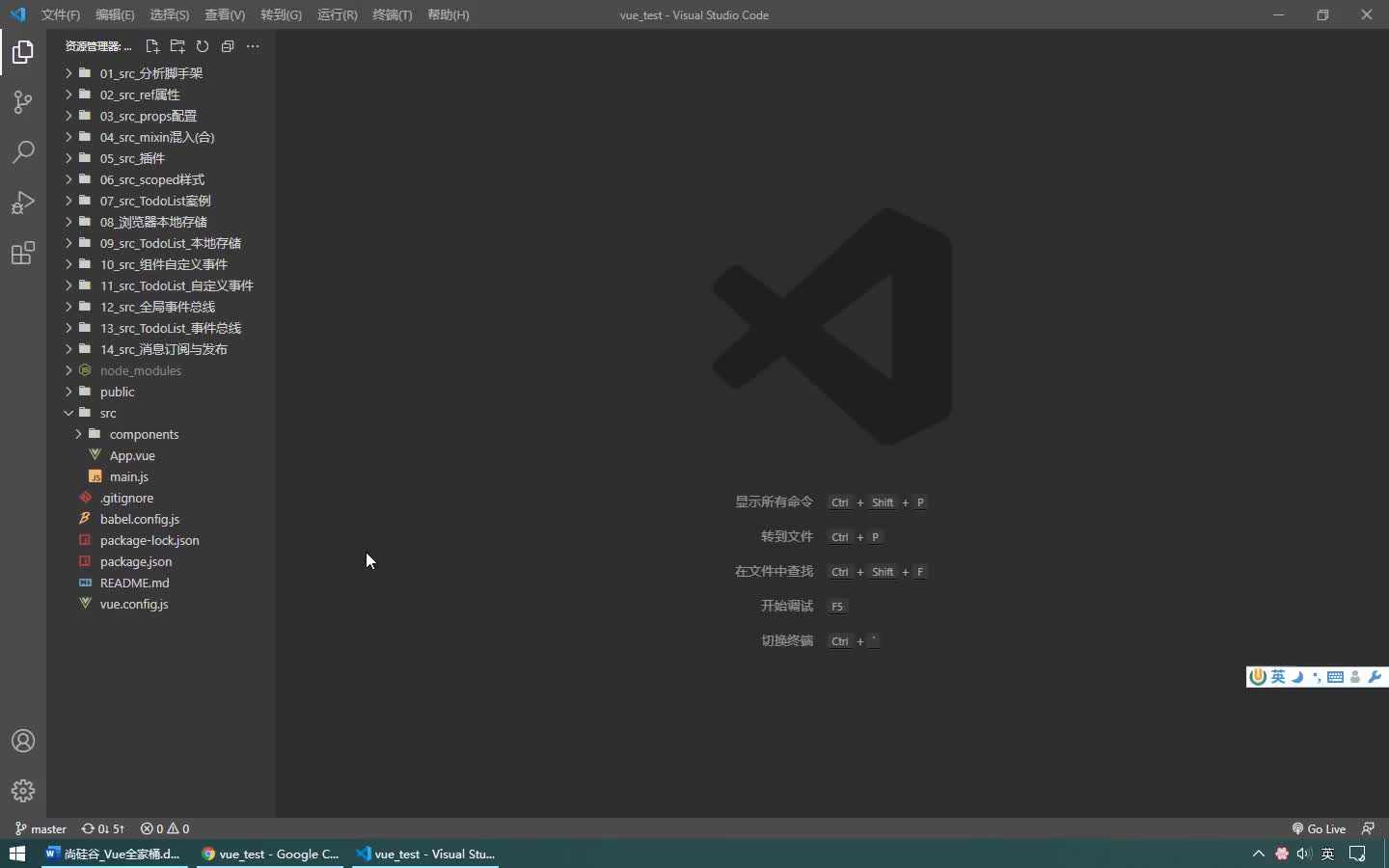This screenshot has width=1389, height=868.
Task: Click the master branch indicator in status bar
Action: pos(41,828)
